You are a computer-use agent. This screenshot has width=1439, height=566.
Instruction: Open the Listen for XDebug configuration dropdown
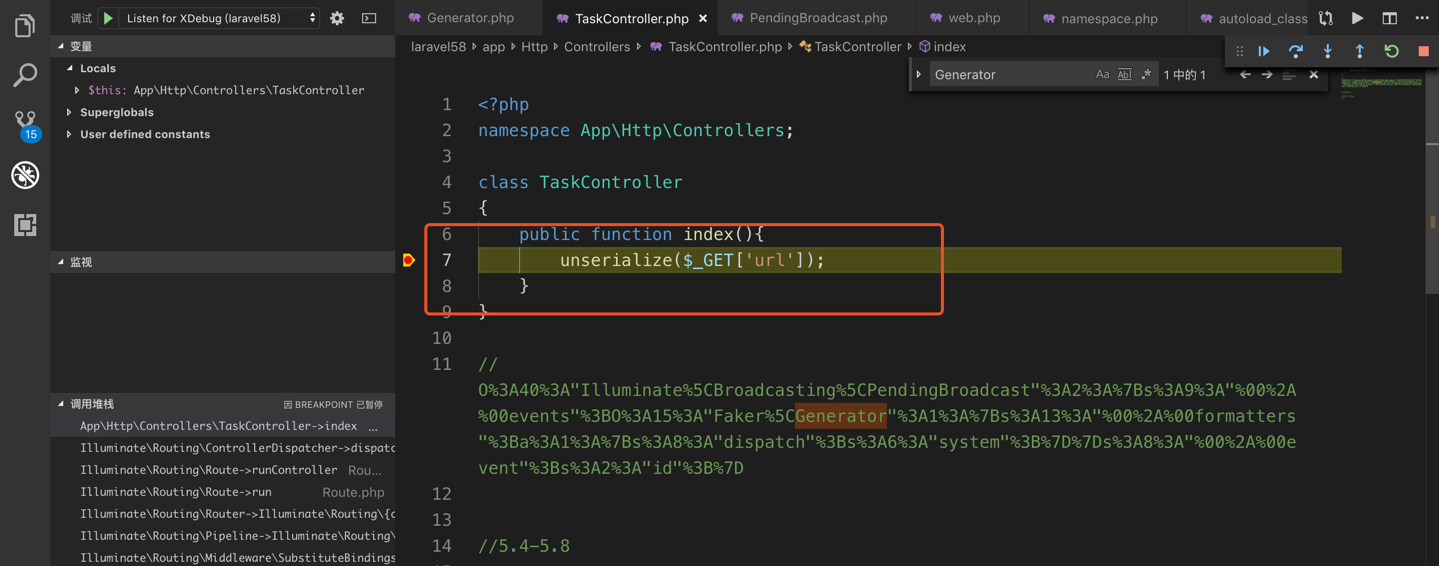220,18
